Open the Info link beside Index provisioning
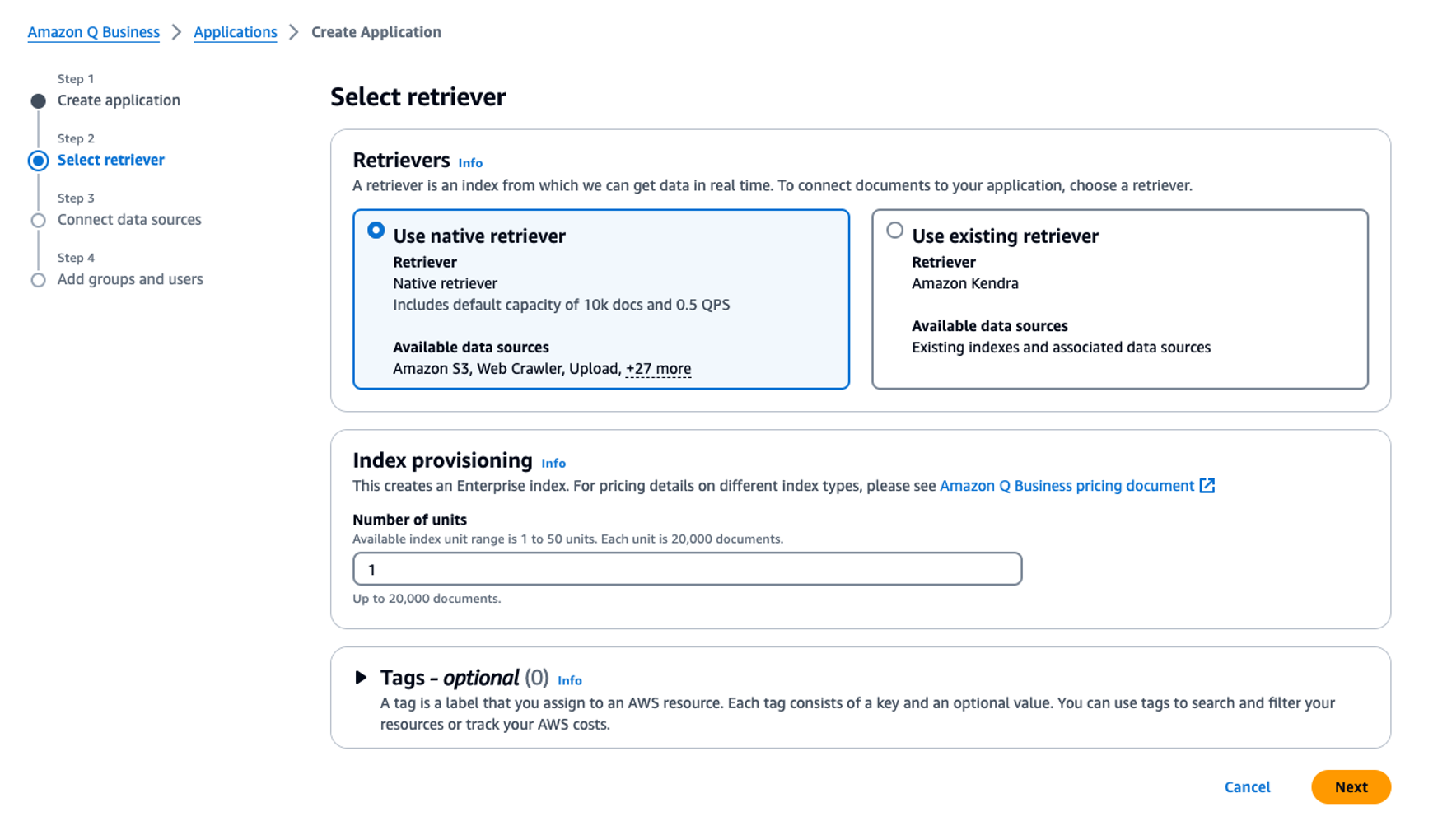 [x=553, y=464]
